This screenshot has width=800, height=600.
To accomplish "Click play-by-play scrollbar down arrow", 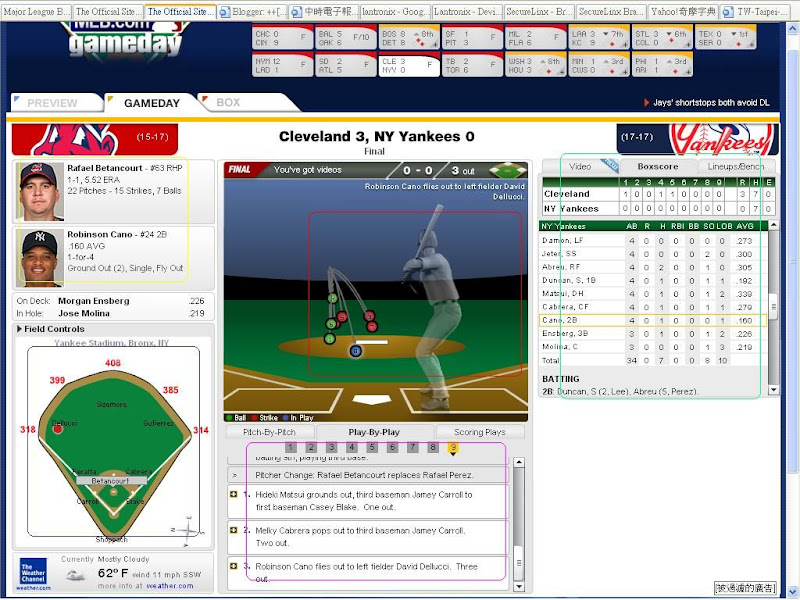I will 518,587.
